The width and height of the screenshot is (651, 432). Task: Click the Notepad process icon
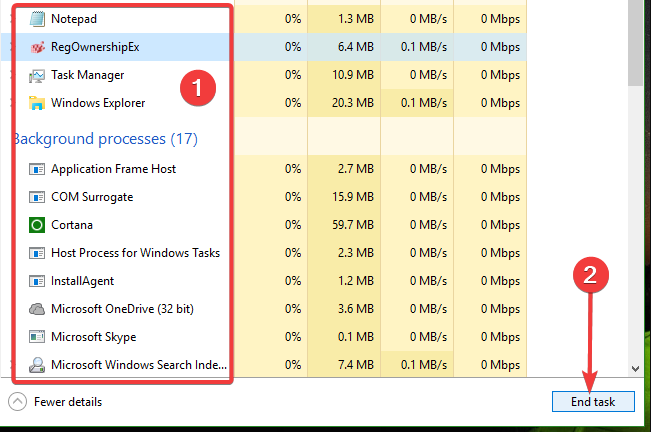tap(37, 19)
